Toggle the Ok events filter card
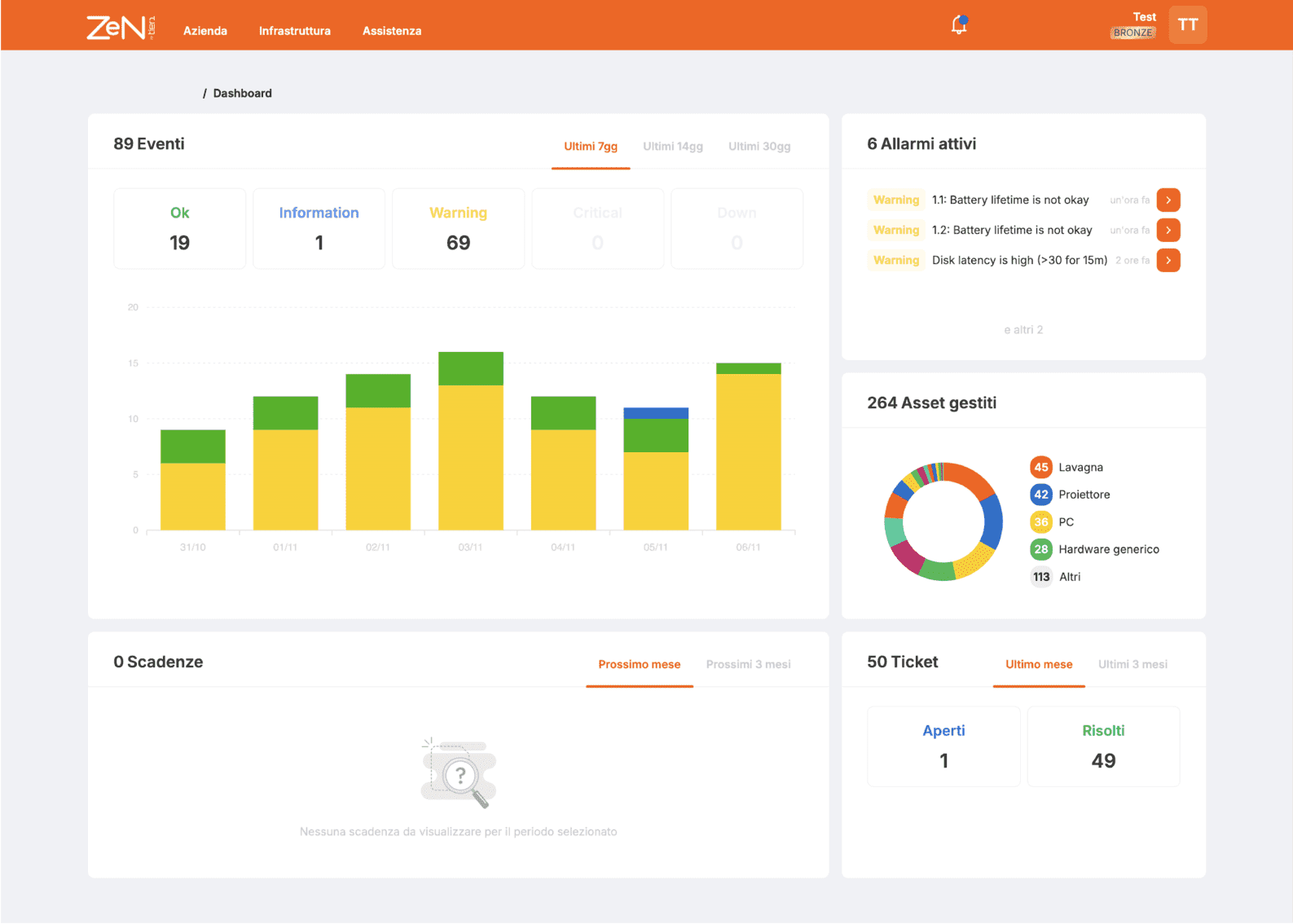1293x924 pixels. click(179, 228)
